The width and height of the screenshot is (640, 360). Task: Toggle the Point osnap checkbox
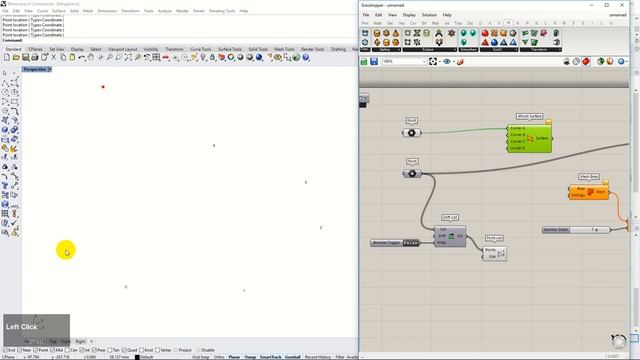[x=36, y=350]
